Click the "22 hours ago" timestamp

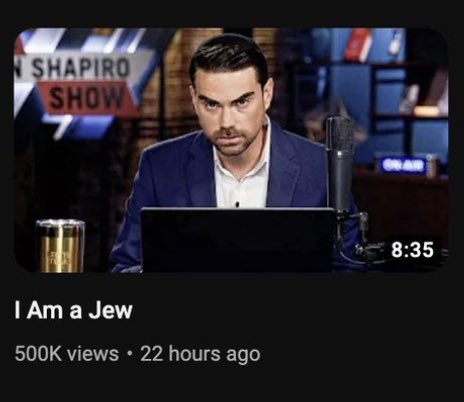200,354
